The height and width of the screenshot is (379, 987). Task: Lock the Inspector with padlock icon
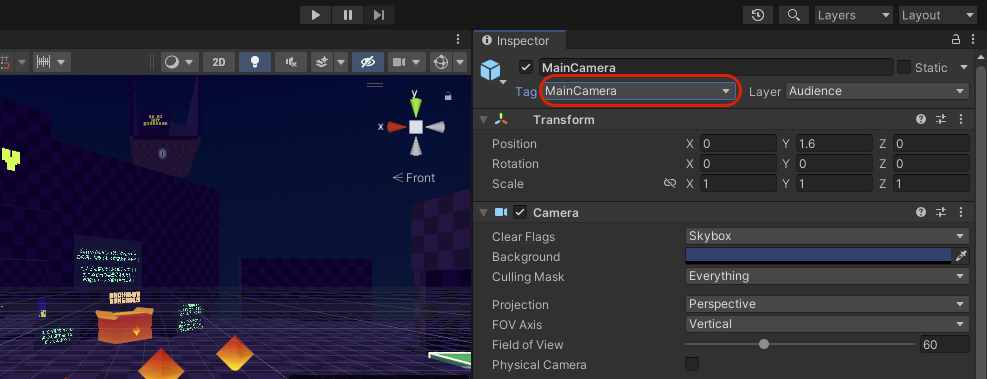956,40
